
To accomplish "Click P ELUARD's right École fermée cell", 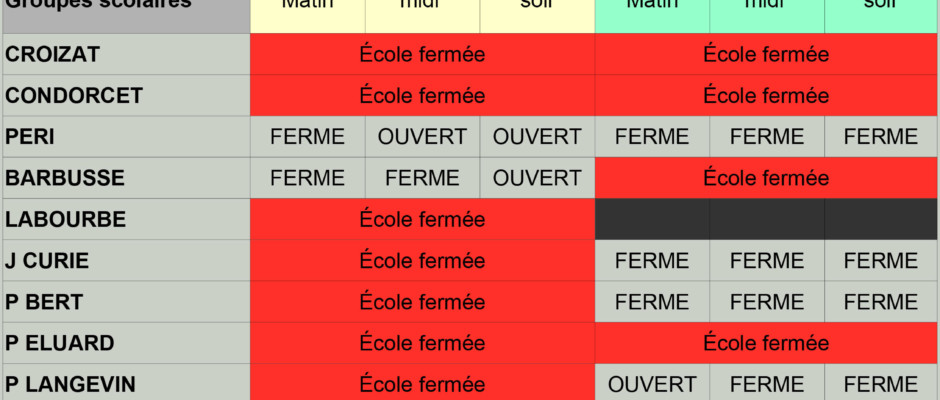I will [766, 343].
